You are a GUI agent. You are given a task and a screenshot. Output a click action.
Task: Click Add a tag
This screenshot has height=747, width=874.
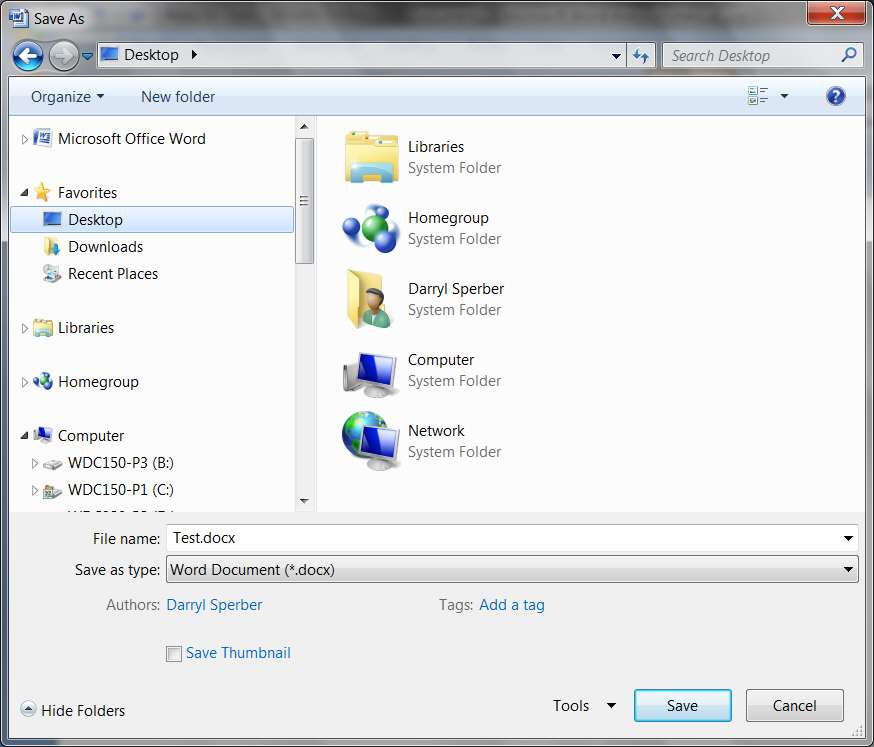click(512, 605)
